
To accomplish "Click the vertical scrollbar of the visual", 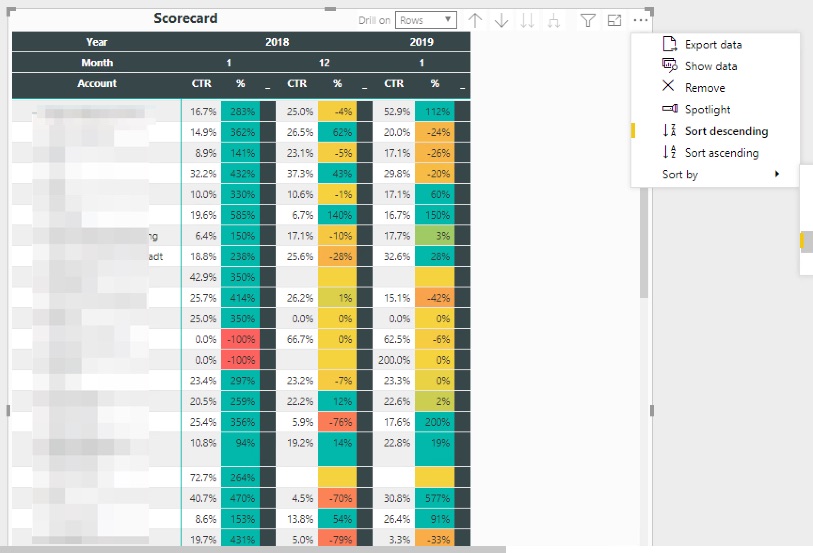I will coord(644,243).
